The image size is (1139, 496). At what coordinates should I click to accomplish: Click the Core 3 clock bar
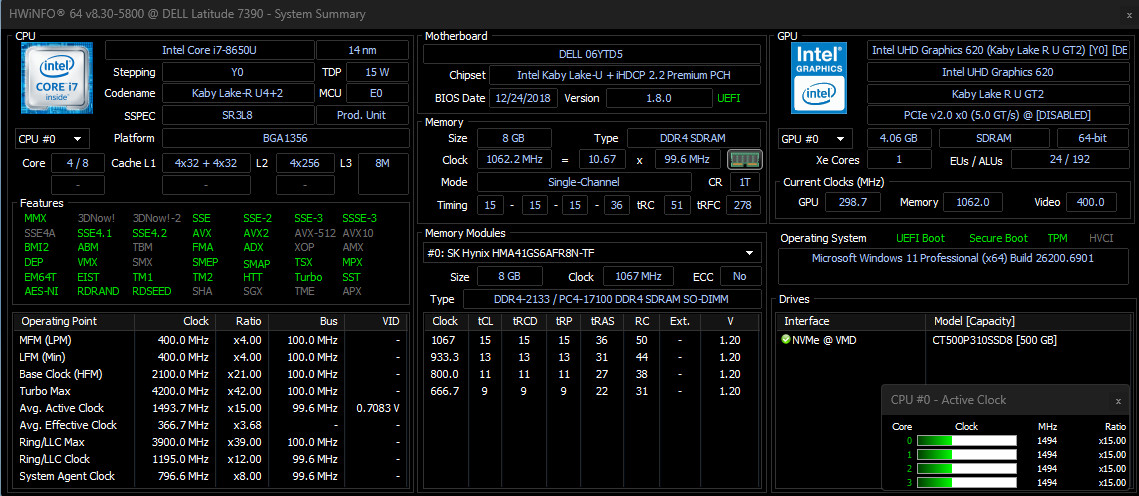coord(967,483)
